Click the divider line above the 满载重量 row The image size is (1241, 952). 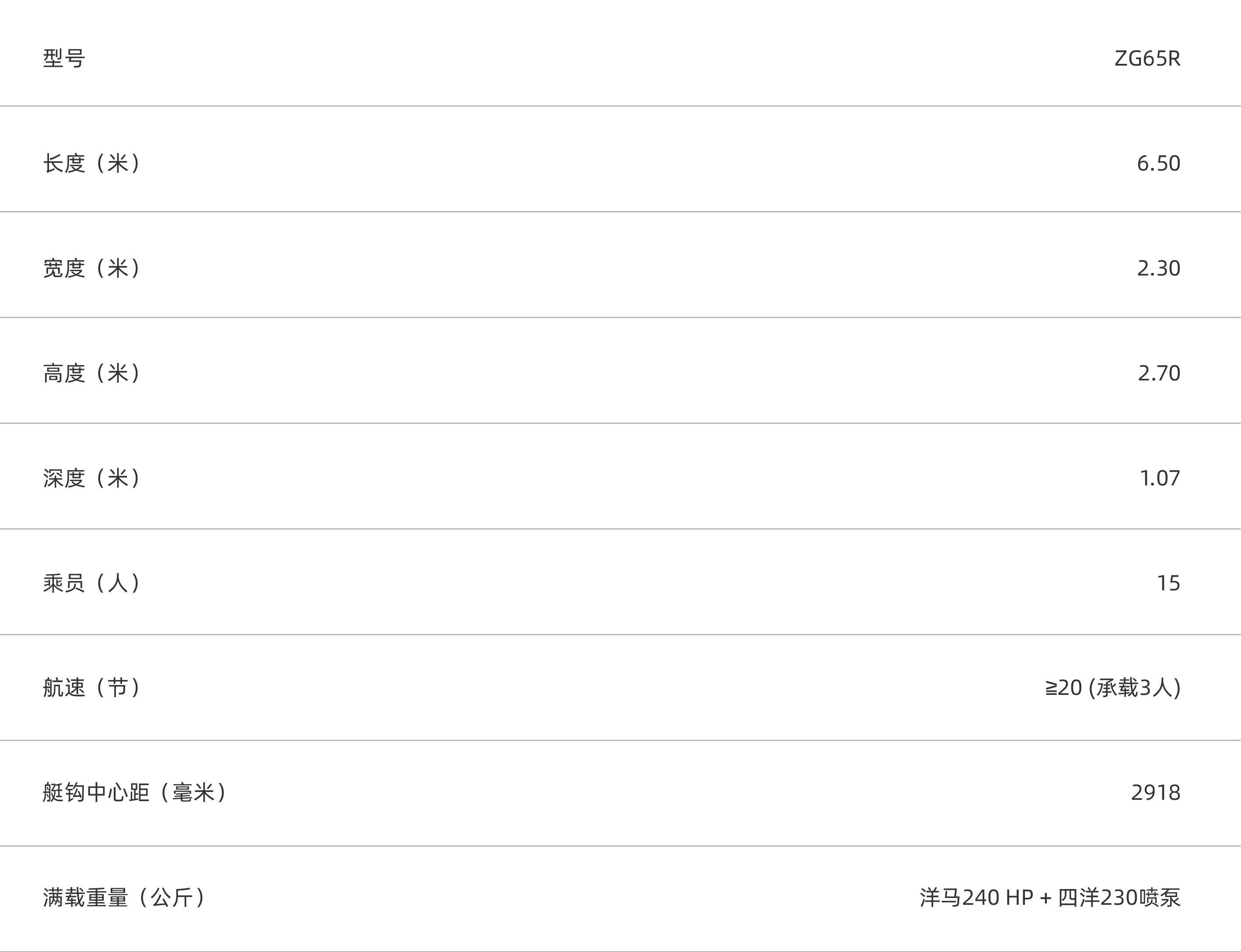coord(620,846)
